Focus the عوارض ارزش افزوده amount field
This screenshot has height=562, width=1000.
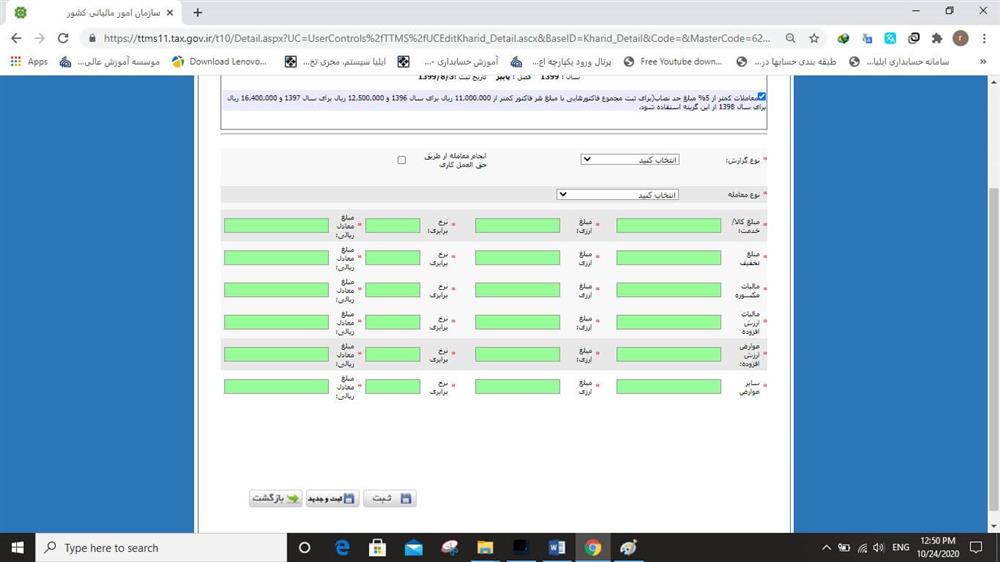(x=668, y=354)
